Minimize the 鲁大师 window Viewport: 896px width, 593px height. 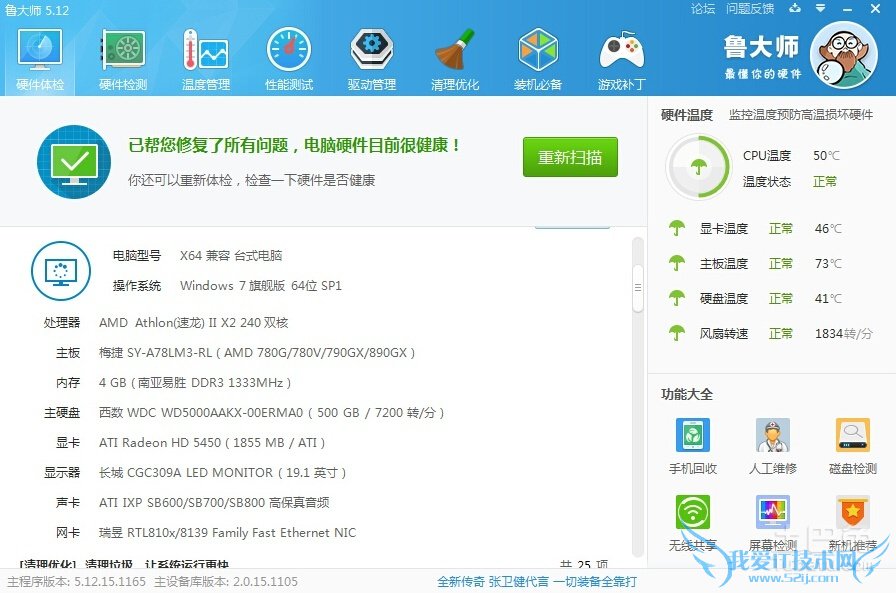(x=847, y=9)
